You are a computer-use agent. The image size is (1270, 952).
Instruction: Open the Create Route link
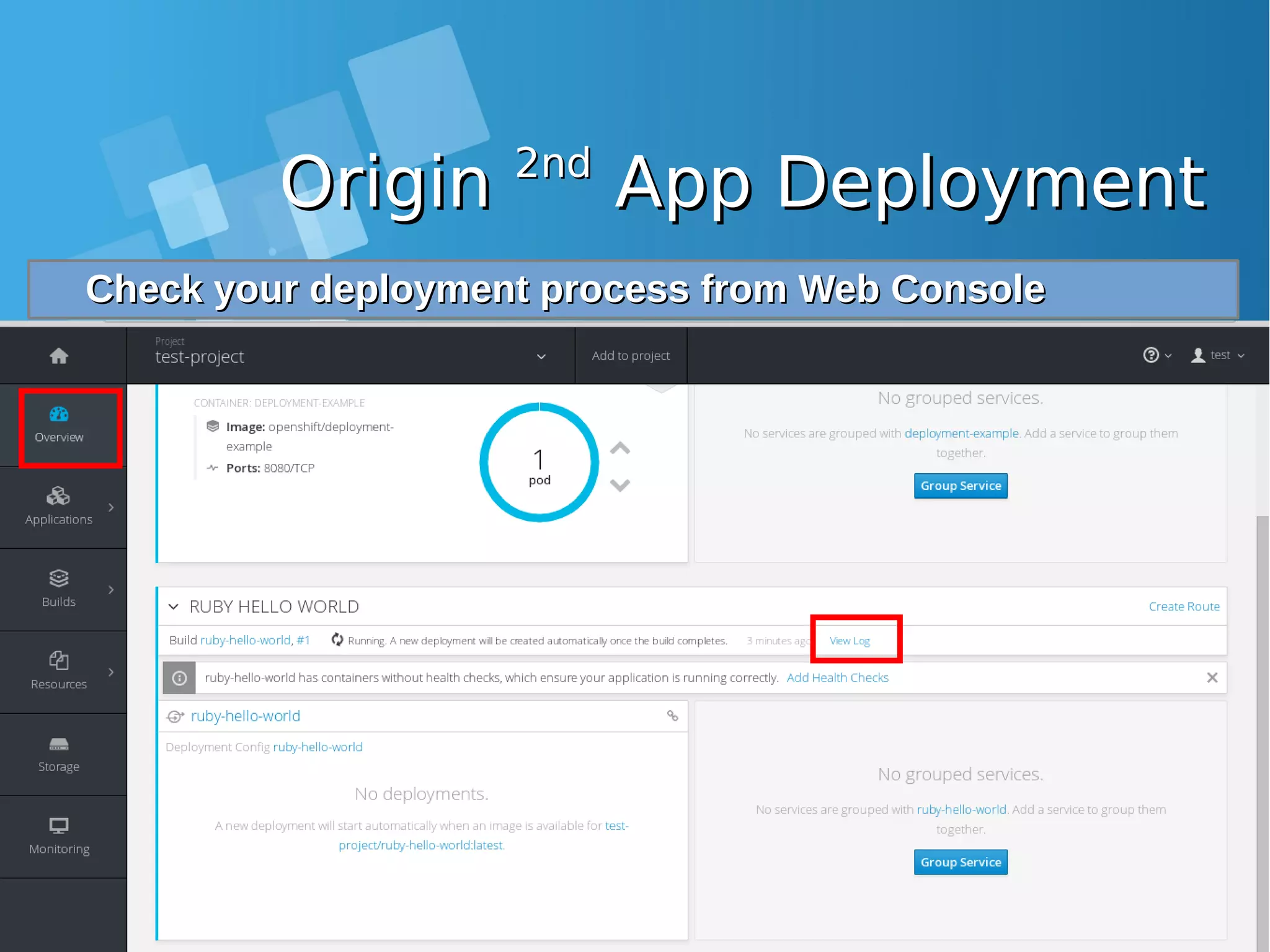[x=1184, y=607]
